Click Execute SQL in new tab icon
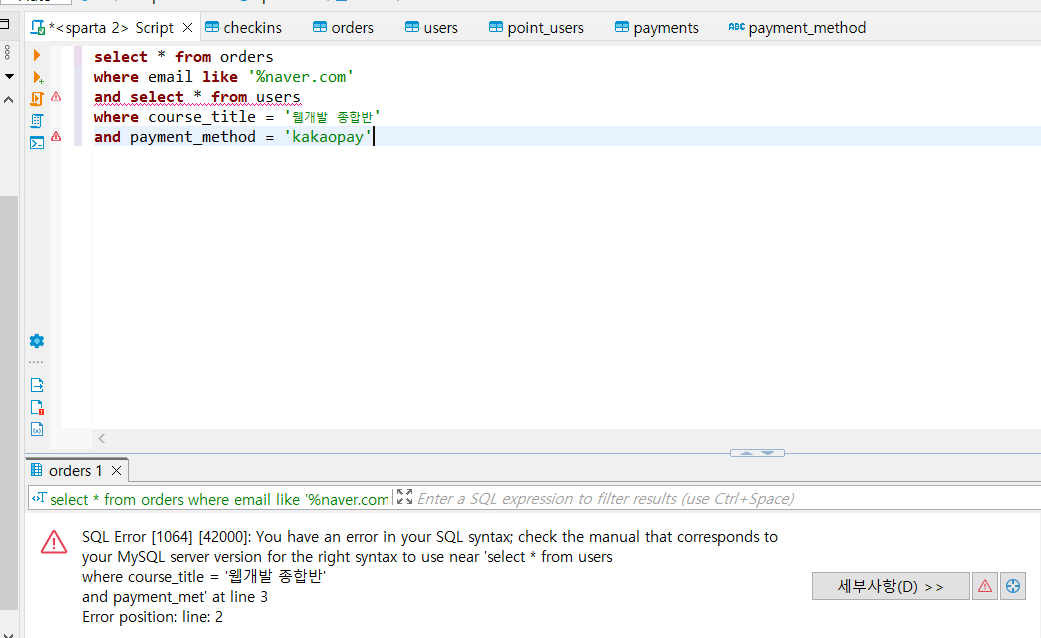 pos(38,77)
